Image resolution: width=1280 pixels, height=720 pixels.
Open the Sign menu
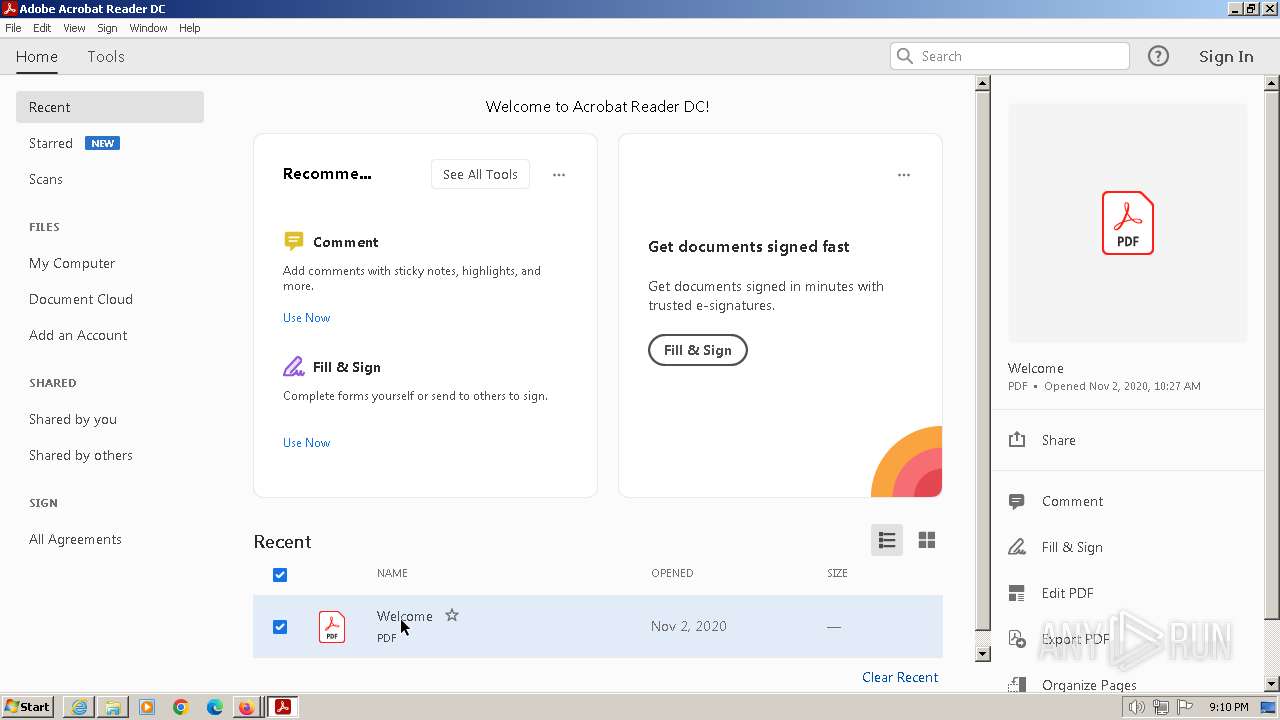pos(107,28)
